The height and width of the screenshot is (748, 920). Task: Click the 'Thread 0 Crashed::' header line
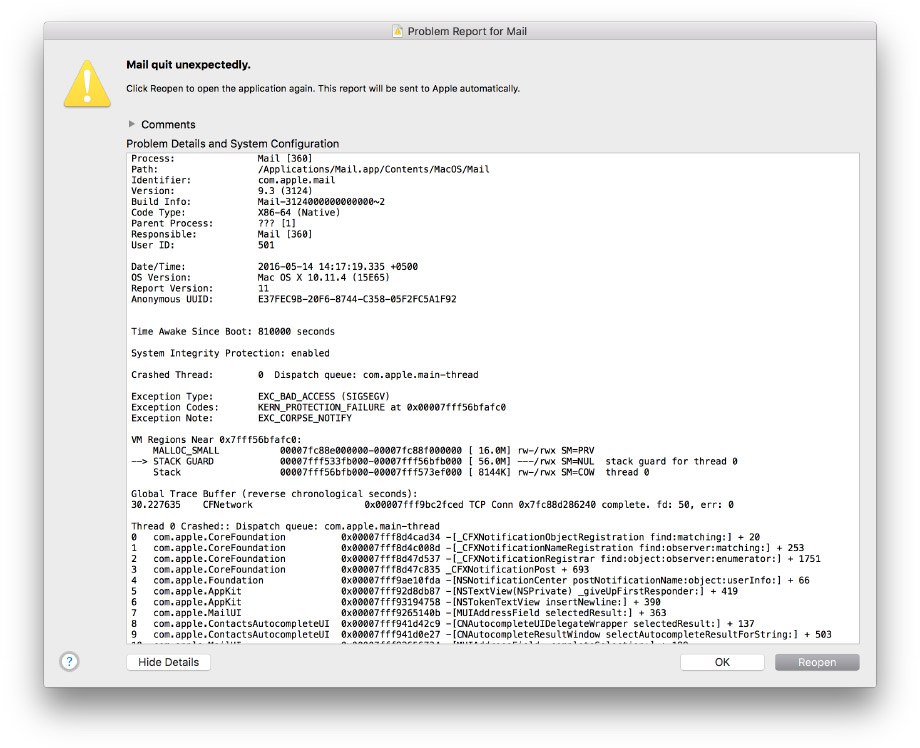pos(285,526)
